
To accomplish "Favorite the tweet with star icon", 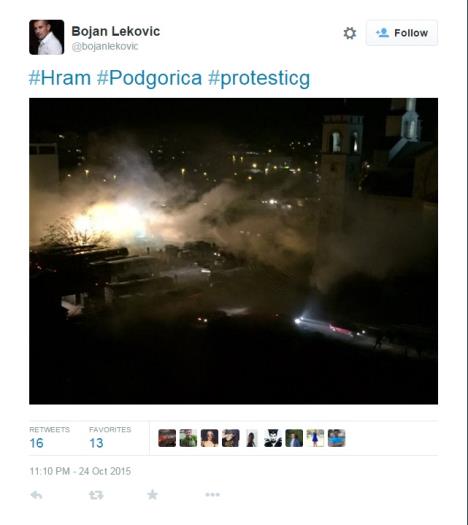I will pos(152,495).
